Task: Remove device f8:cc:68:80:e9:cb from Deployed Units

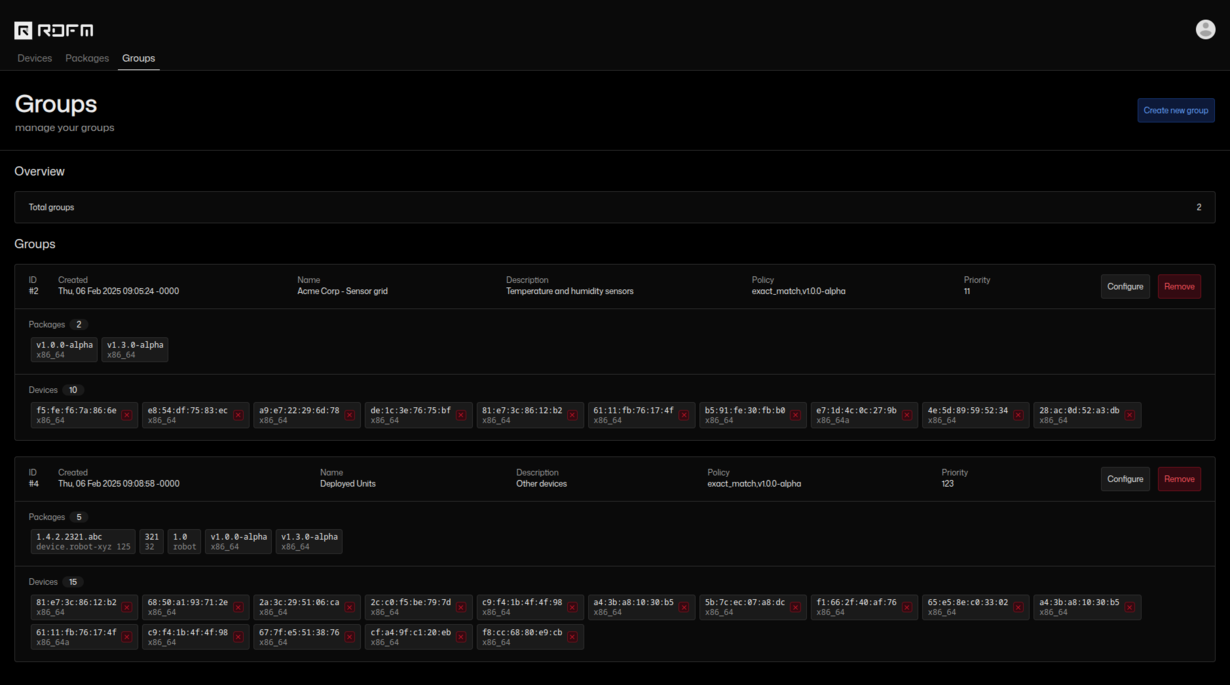Action: (x=572, y=635)
